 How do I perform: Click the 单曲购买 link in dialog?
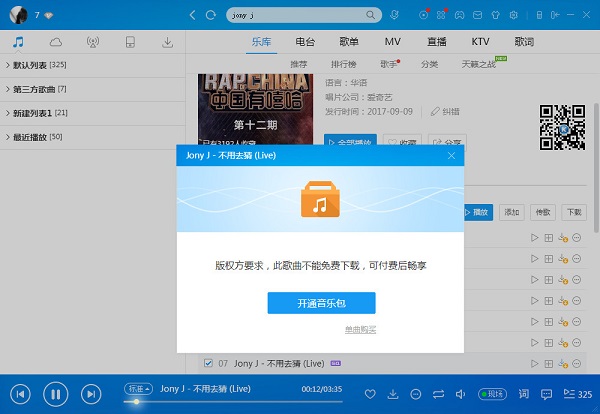(360, 329)
